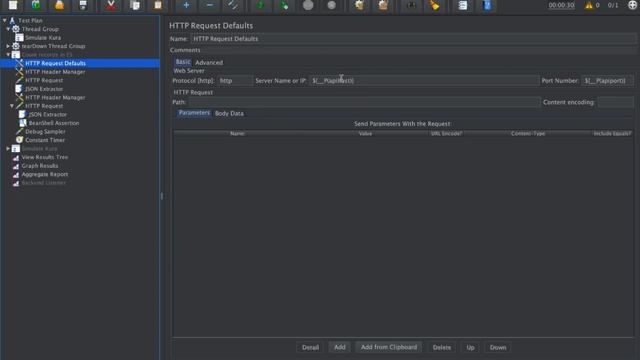The width and height of the screenshot is (640, 360).
Task: Click the Search binoculars icon
Action: point(411,5)
